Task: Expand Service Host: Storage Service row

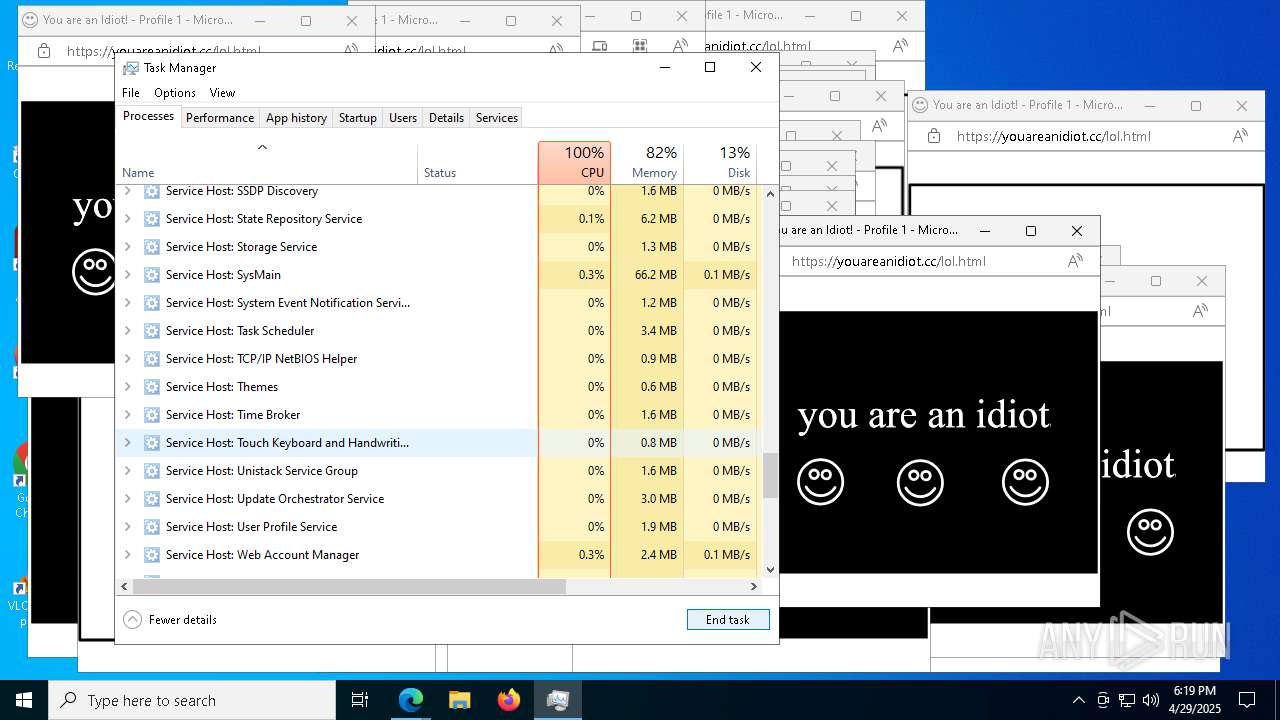Action: point(127,246)
